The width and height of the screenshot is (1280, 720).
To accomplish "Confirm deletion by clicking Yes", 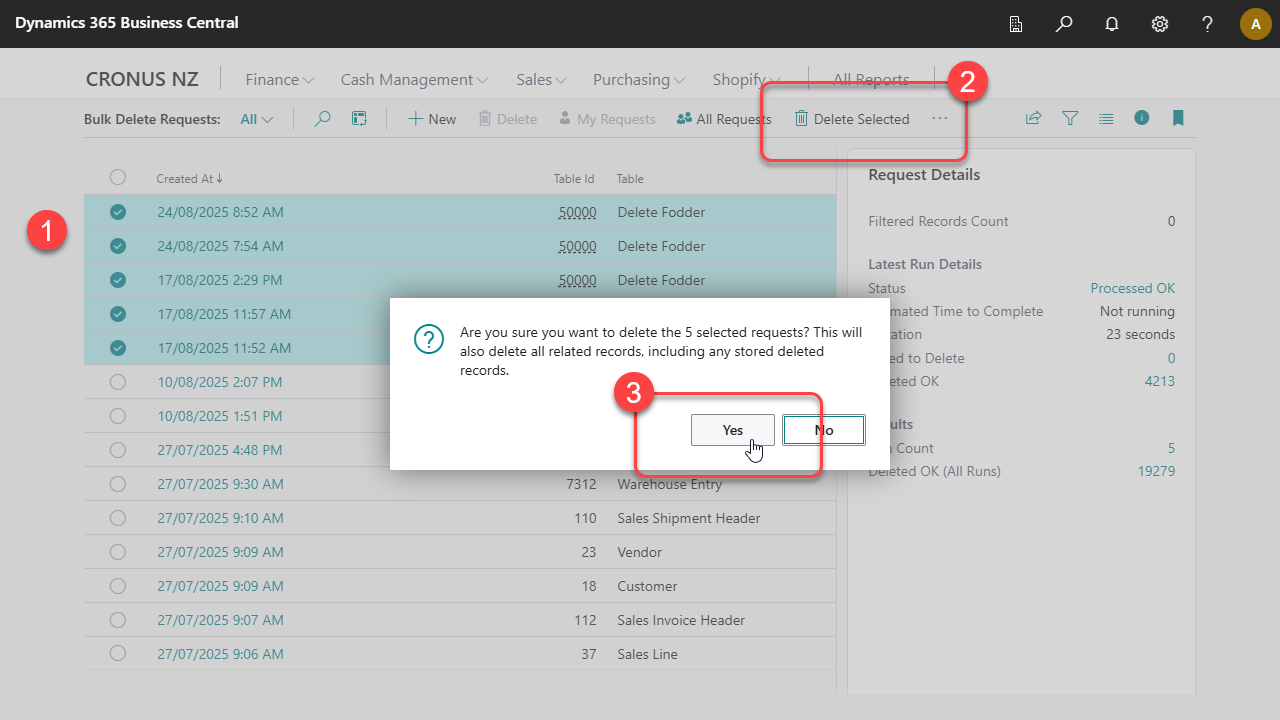I will pyautogui.click(x=732, y=429).
